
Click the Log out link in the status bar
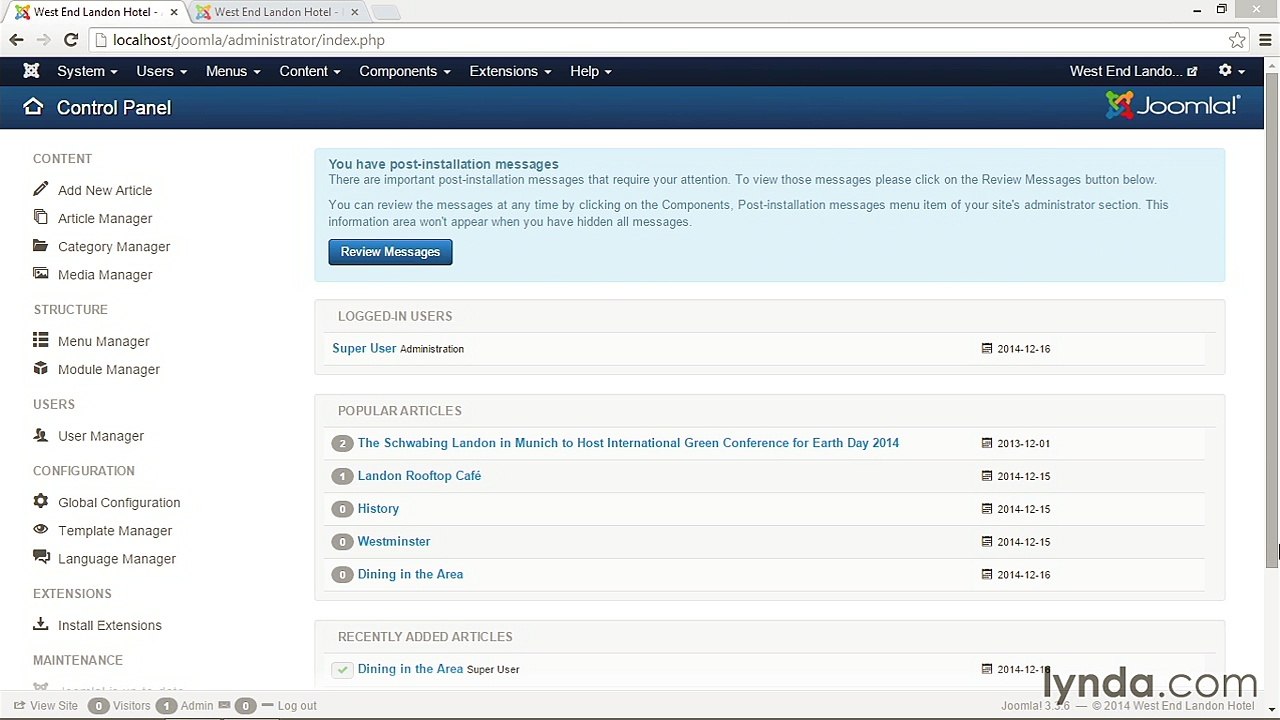point(297,705)
